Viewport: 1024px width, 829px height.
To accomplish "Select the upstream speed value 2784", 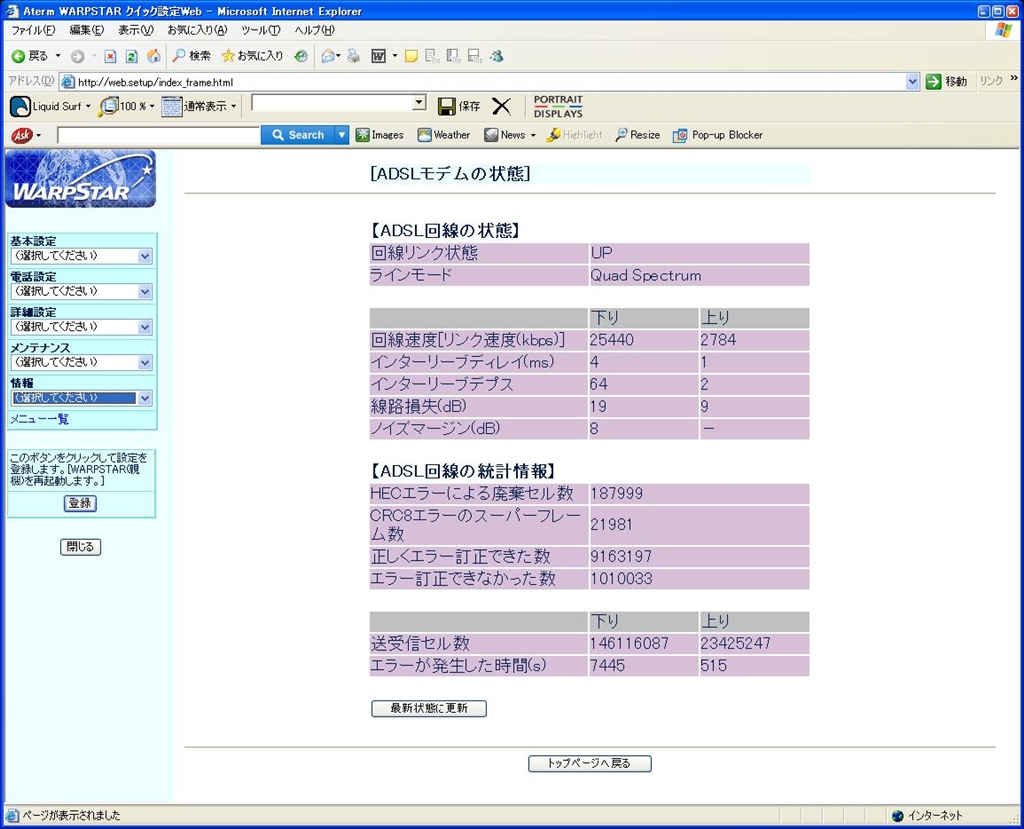I will (718, 340).
